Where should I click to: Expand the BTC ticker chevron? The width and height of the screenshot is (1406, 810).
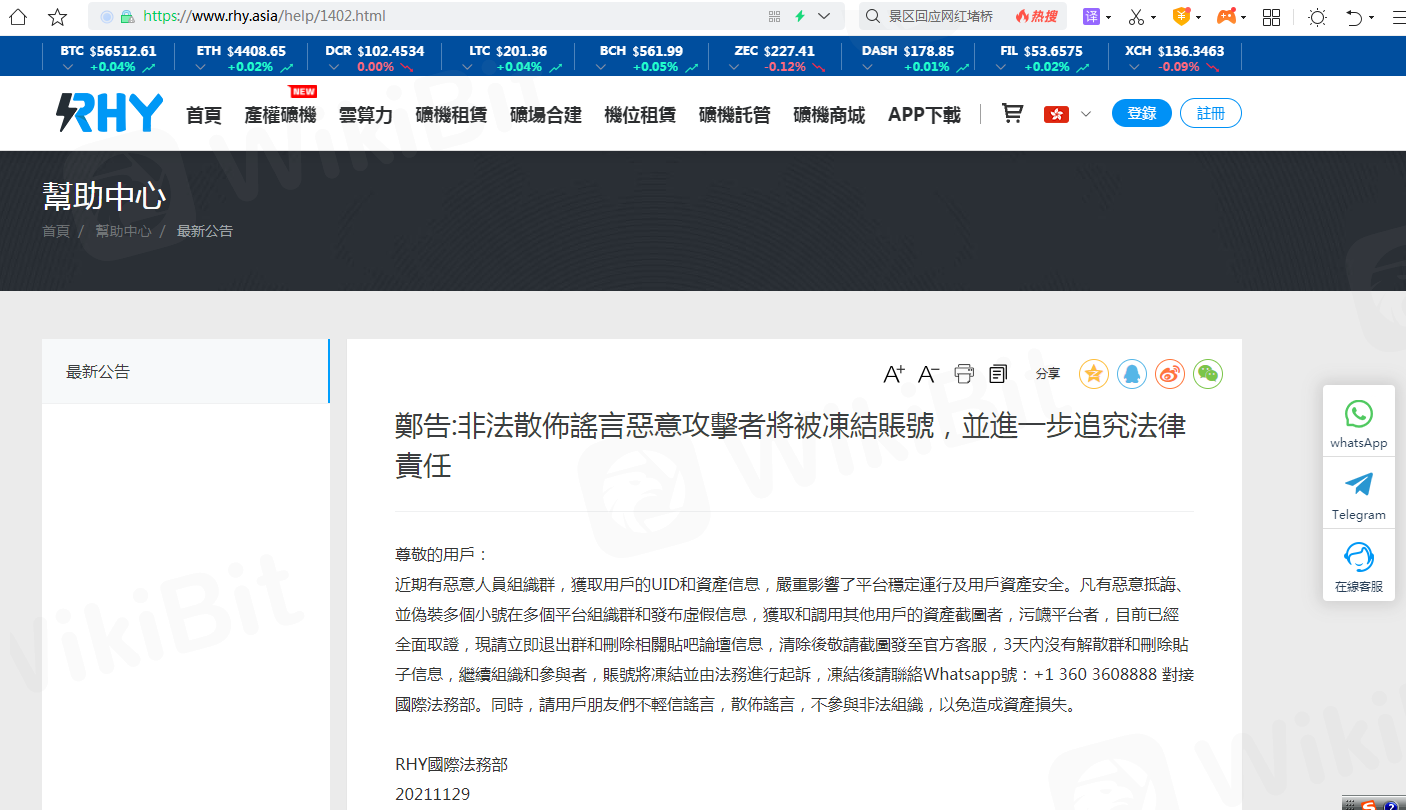pos(67,67)
